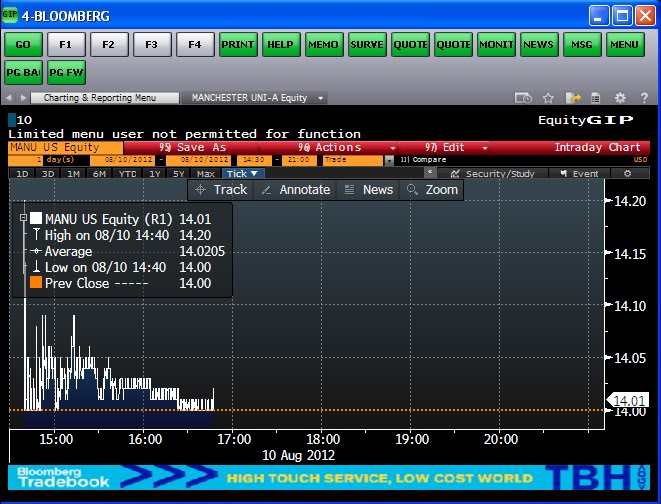Click the Average 14.0205 legend row
This screenshot has height=504, width=661.
(128, 251)
